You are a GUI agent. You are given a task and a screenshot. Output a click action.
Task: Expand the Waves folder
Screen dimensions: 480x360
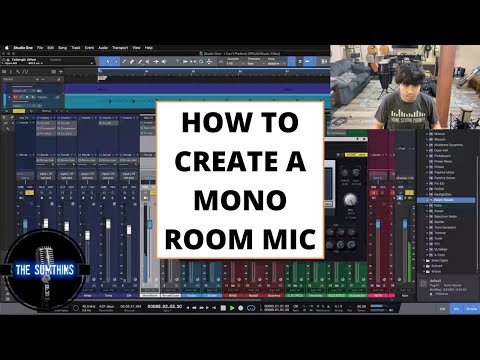point(424,271)
